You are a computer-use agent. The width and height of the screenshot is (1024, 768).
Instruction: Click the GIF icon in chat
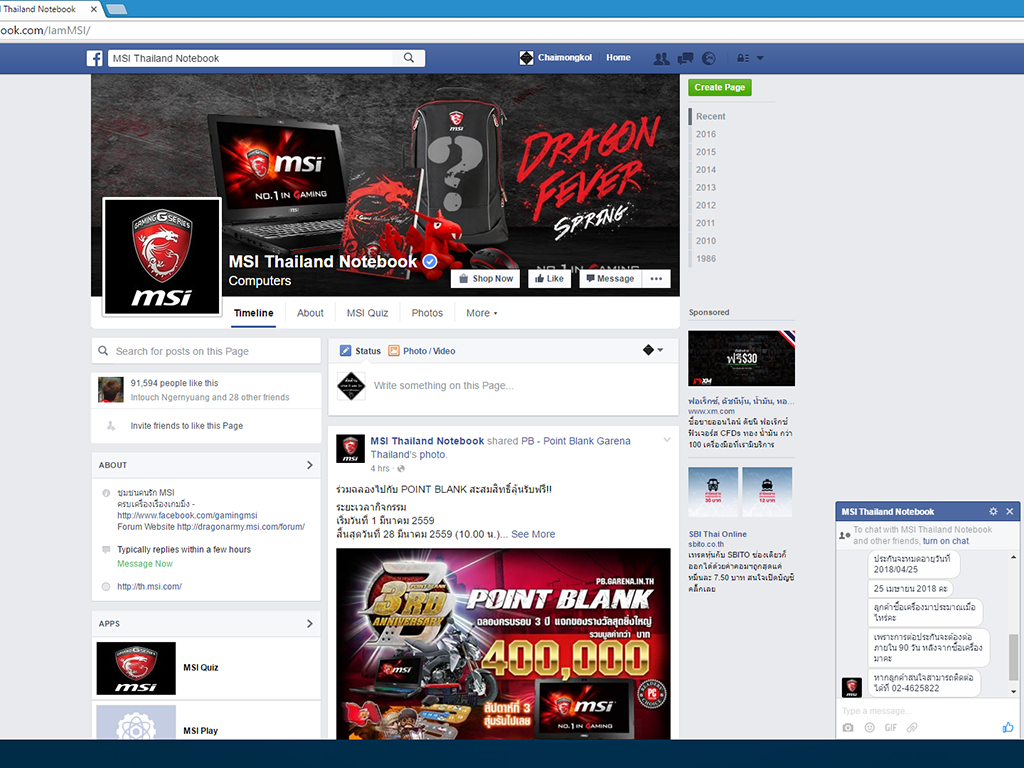[x=891, y=728]
